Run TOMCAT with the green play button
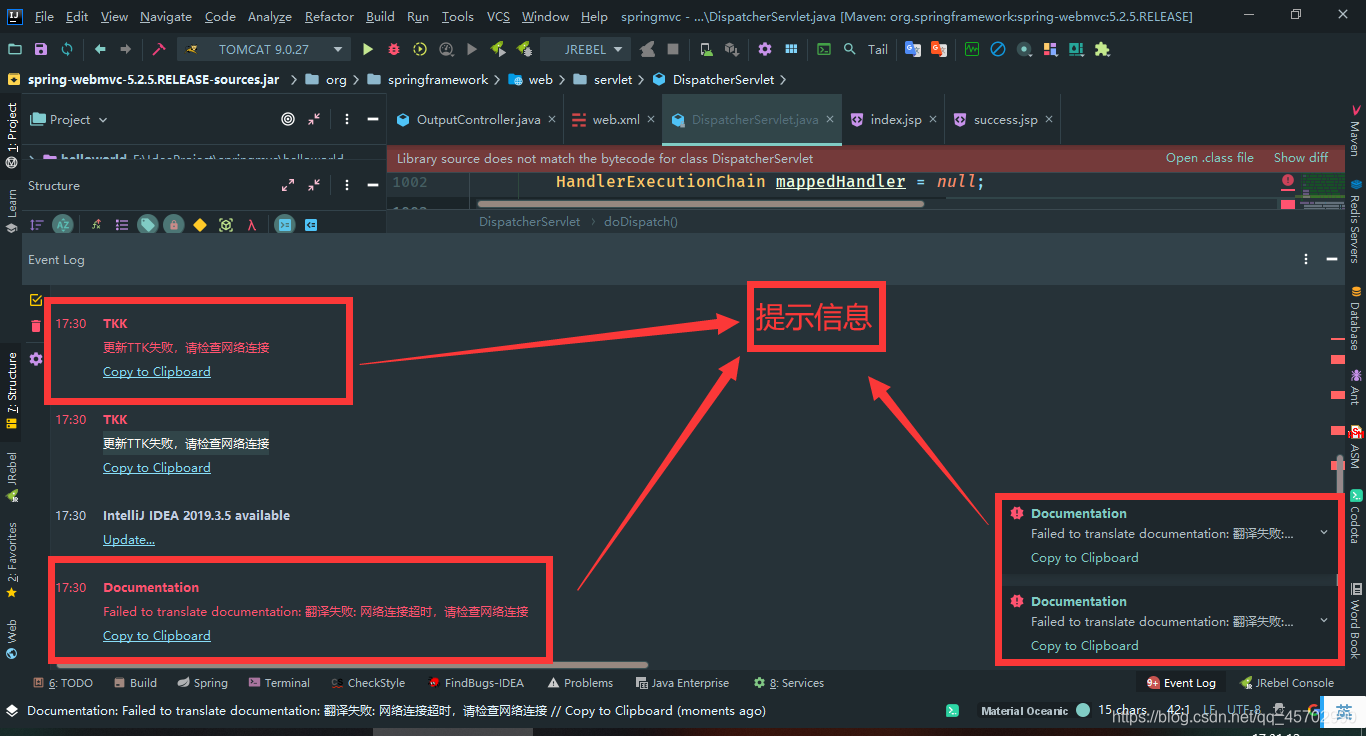The height and width of the screenshot is (736, 1366). click(368, 49)
